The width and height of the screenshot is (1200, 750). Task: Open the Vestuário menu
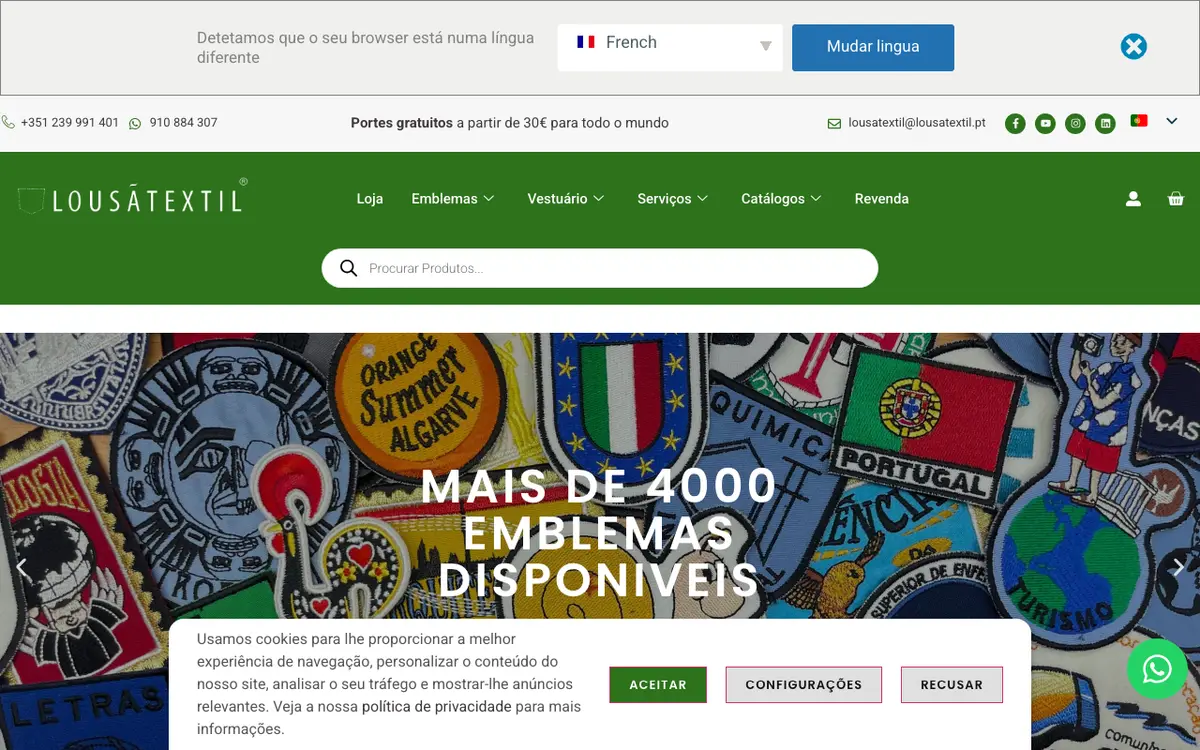coord(557,199)
